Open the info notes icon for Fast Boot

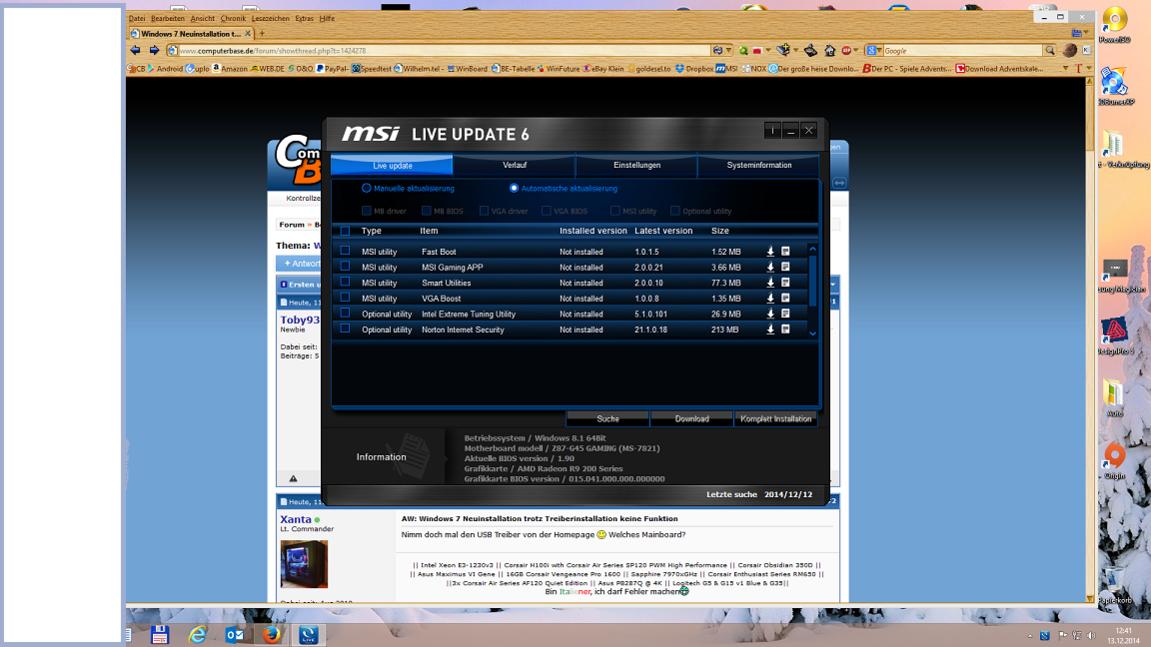coord(785,251)
